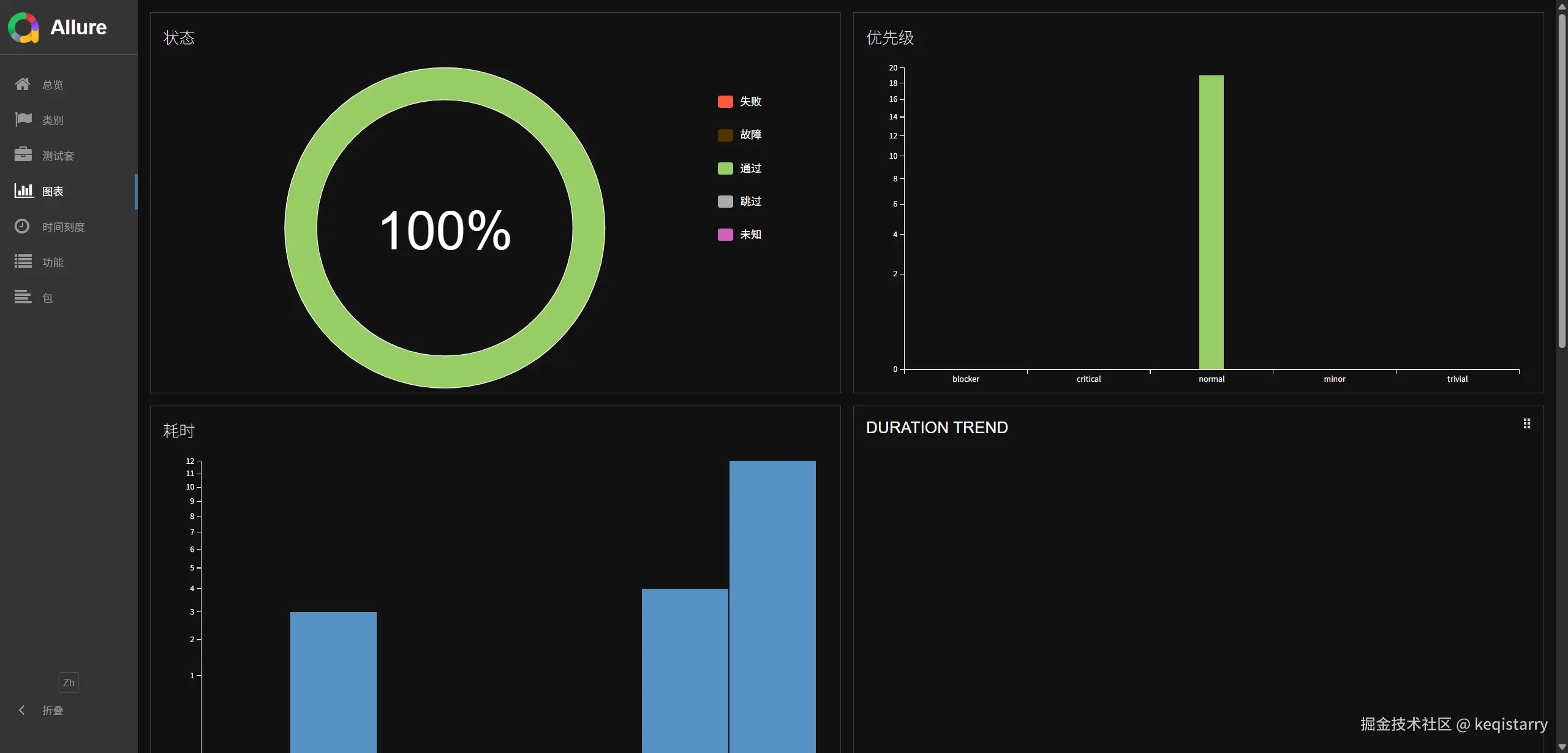Image resolution: width=1568 pixels, height=753 pixels.
Task: Switch to the 功能 menu item
Action: (x=53, y=263)
